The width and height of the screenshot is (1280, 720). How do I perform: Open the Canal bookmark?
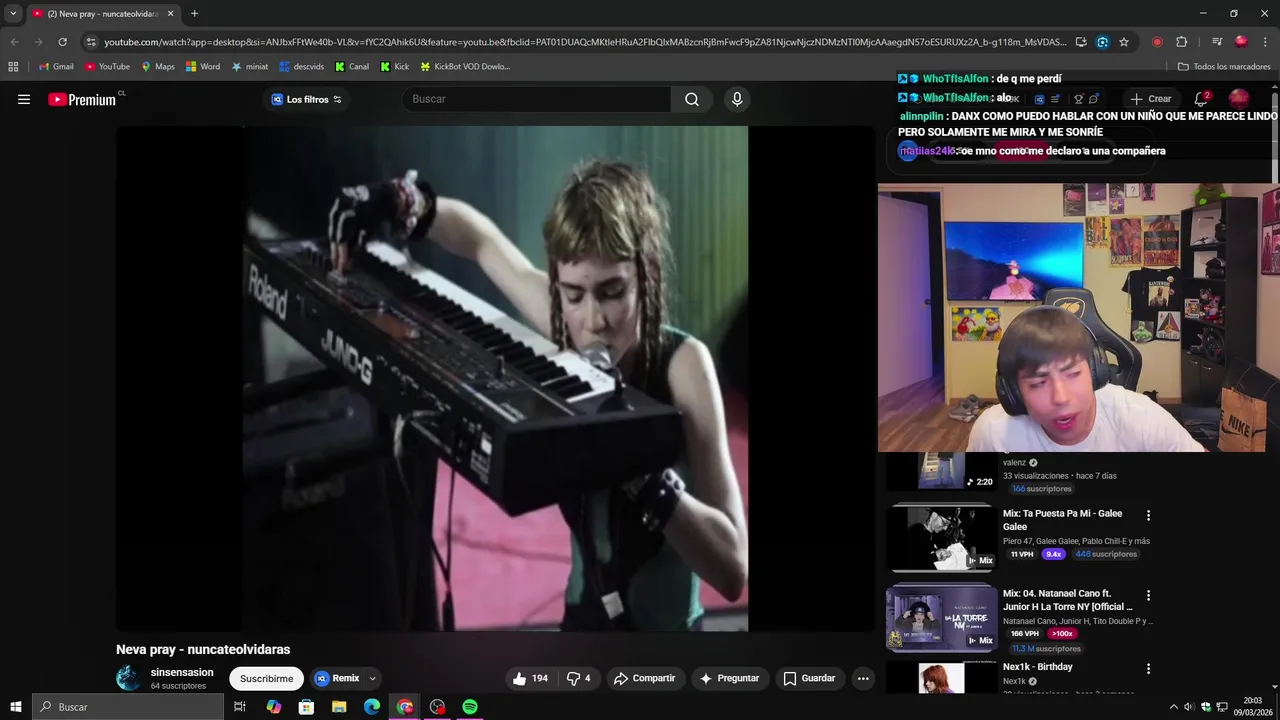[352, 67]
